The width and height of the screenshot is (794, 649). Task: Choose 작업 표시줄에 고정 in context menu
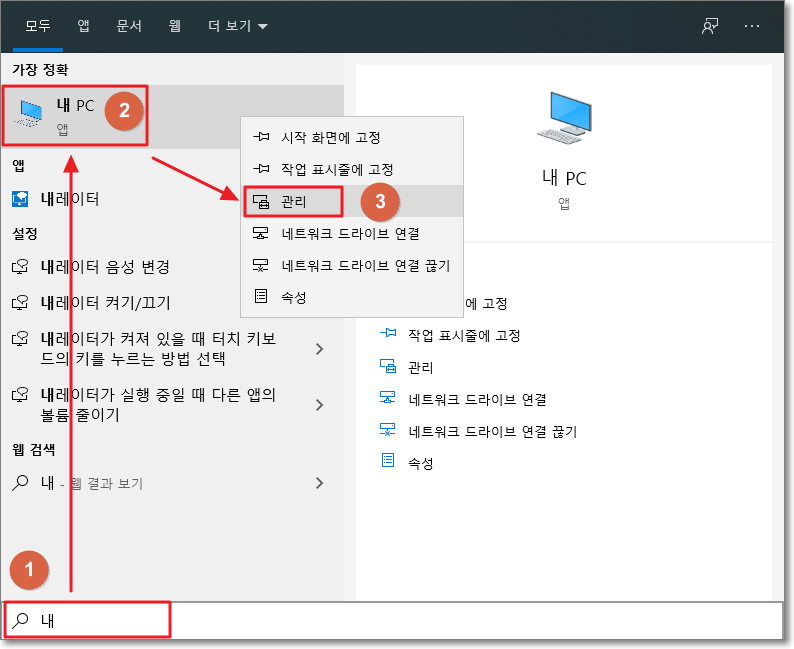pos(351,170)
